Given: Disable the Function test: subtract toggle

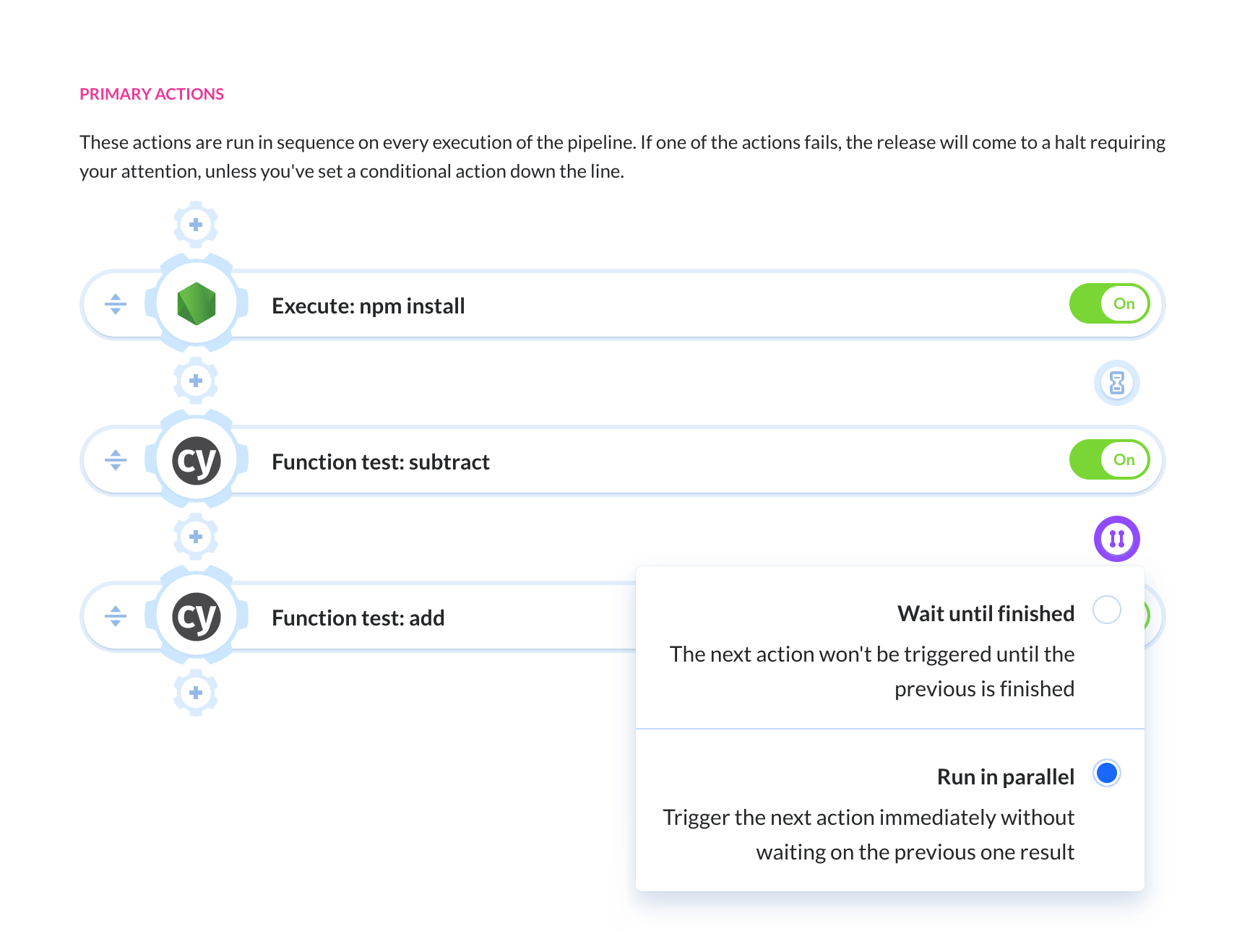Looking at the screenshot, I should pos(1110,459).
